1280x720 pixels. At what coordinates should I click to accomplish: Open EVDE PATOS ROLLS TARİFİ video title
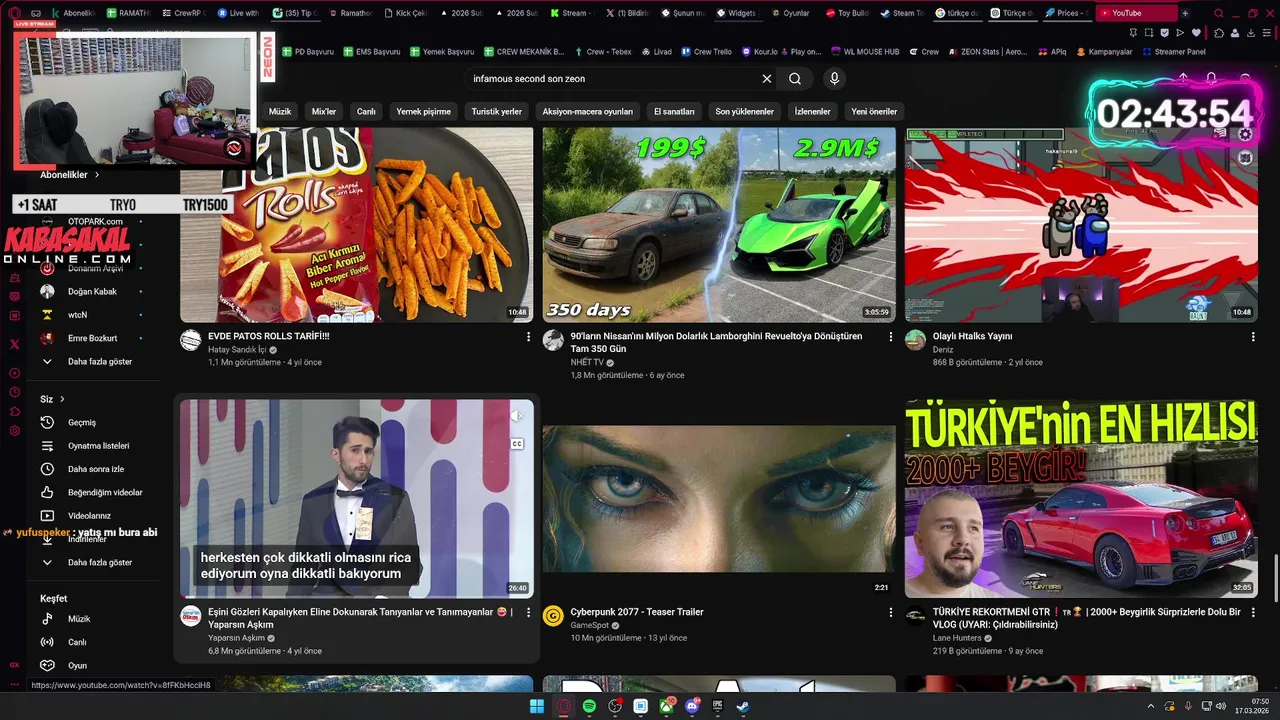269,336
